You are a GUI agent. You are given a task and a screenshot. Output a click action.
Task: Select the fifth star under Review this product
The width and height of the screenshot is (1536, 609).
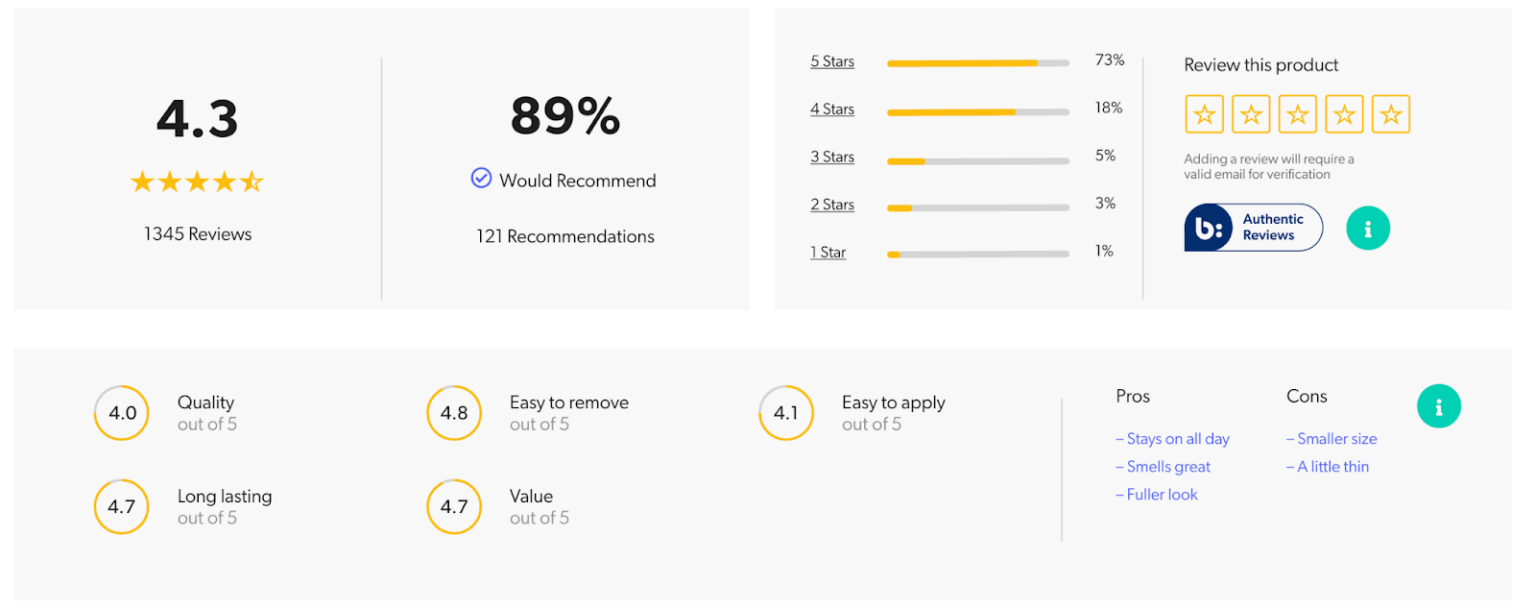1391,114
